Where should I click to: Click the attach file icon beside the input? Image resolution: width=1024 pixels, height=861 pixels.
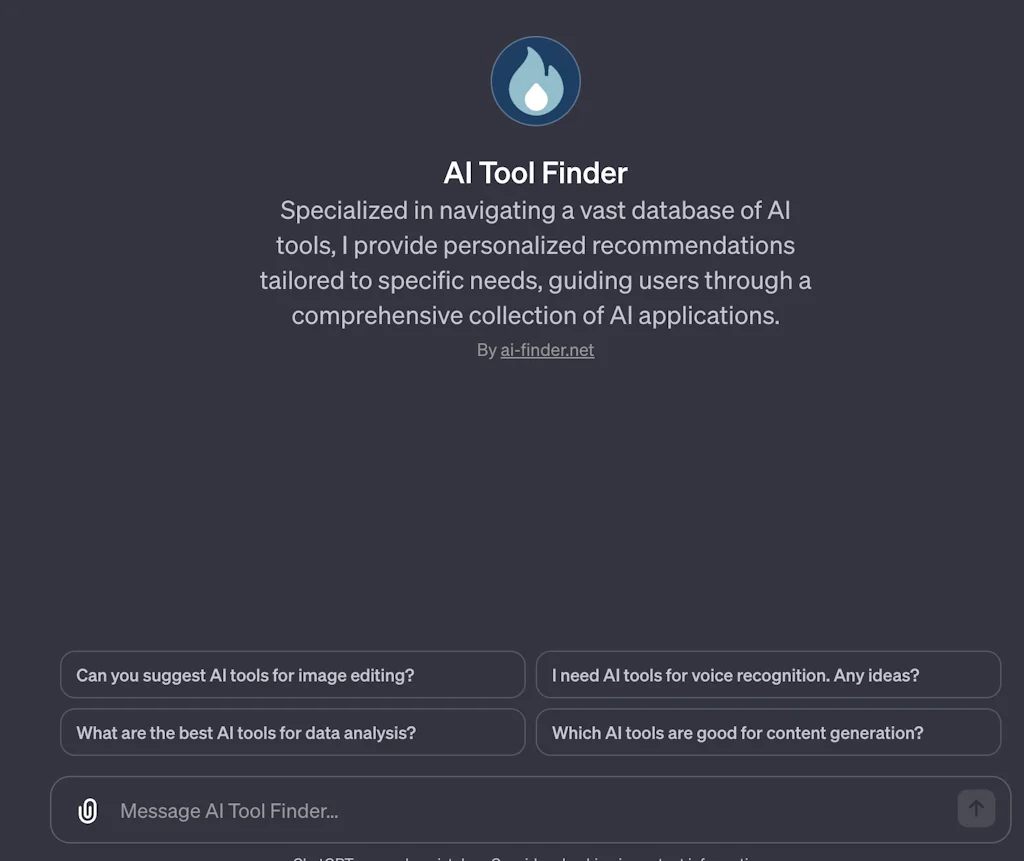click(87, 810)
